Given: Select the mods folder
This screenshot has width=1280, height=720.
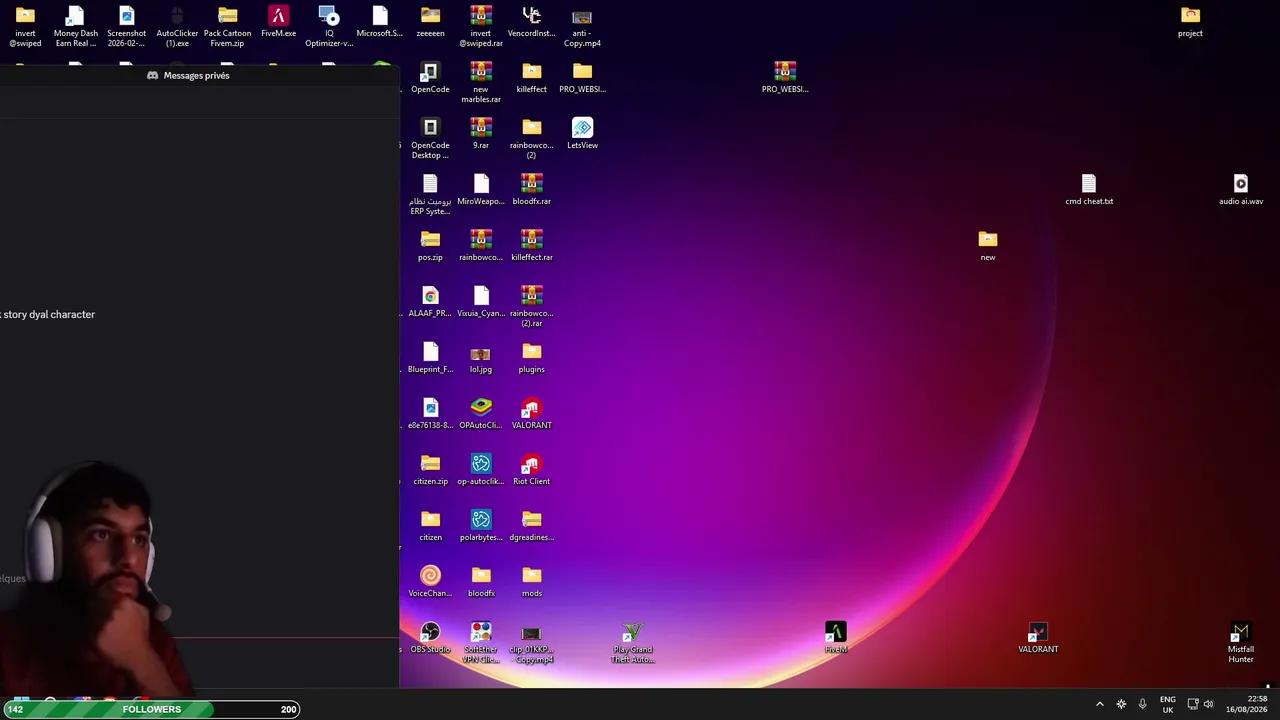Looking at the screenshot, I should pos(531,582).
